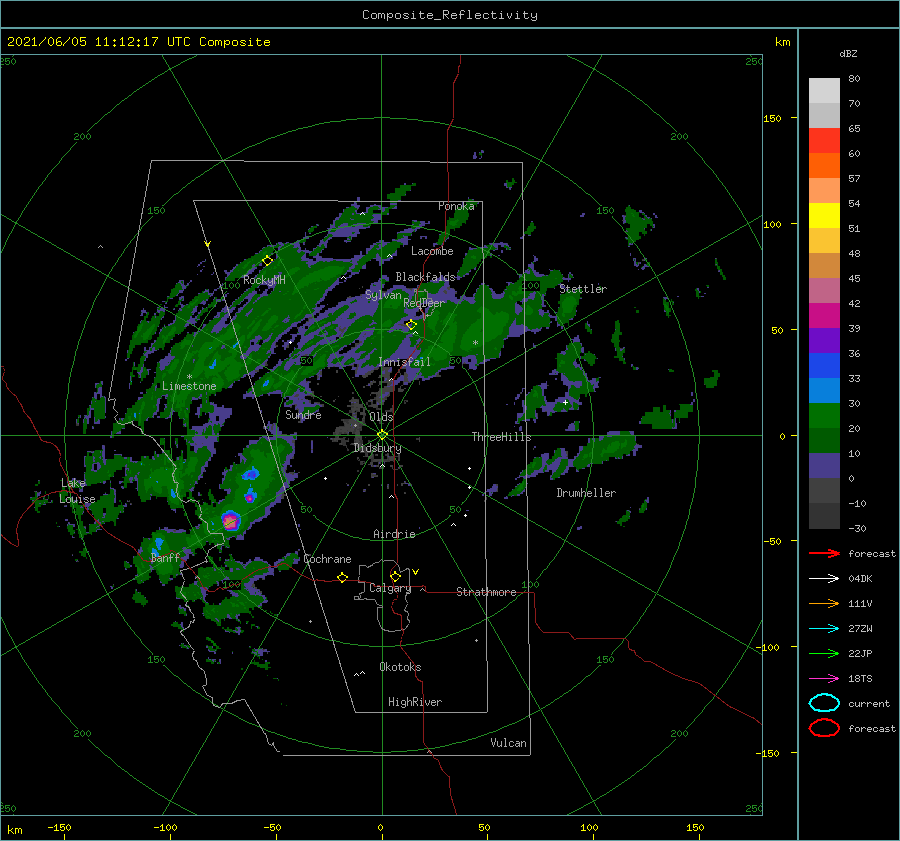Click the Sundre town label
The image size is (900, 841).
coord(303,414)
